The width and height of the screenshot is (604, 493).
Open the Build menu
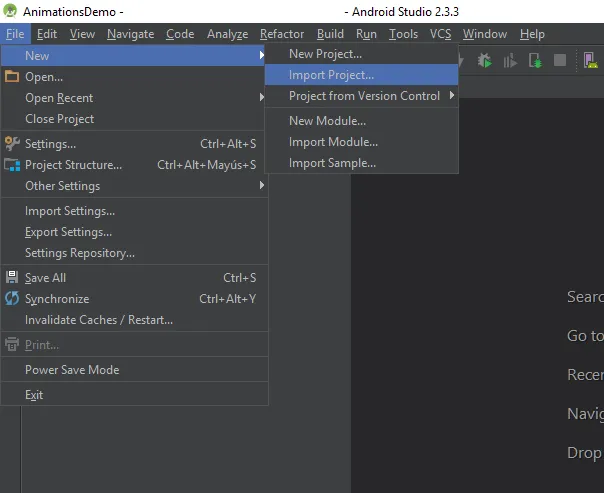330,34
